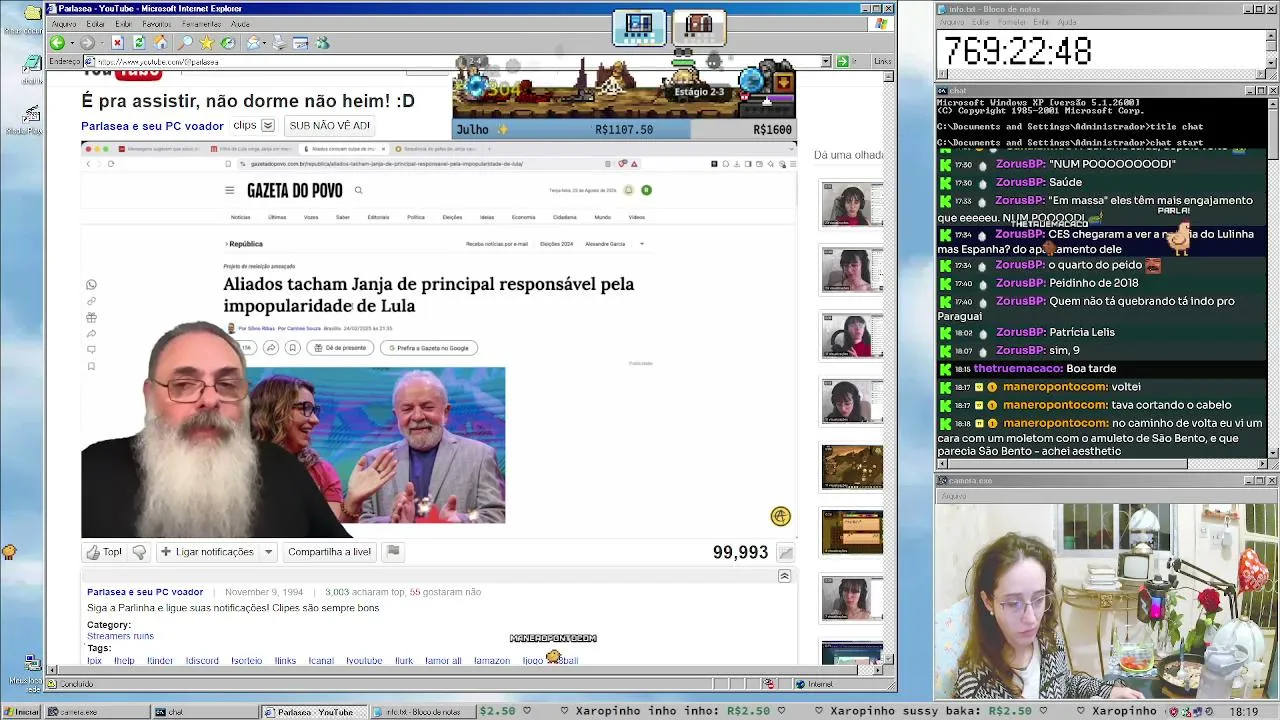Click the SUB NÃO VÊ AD! button
The height and width of the screenshot is (720, 1280).
(x=329, y=126)
